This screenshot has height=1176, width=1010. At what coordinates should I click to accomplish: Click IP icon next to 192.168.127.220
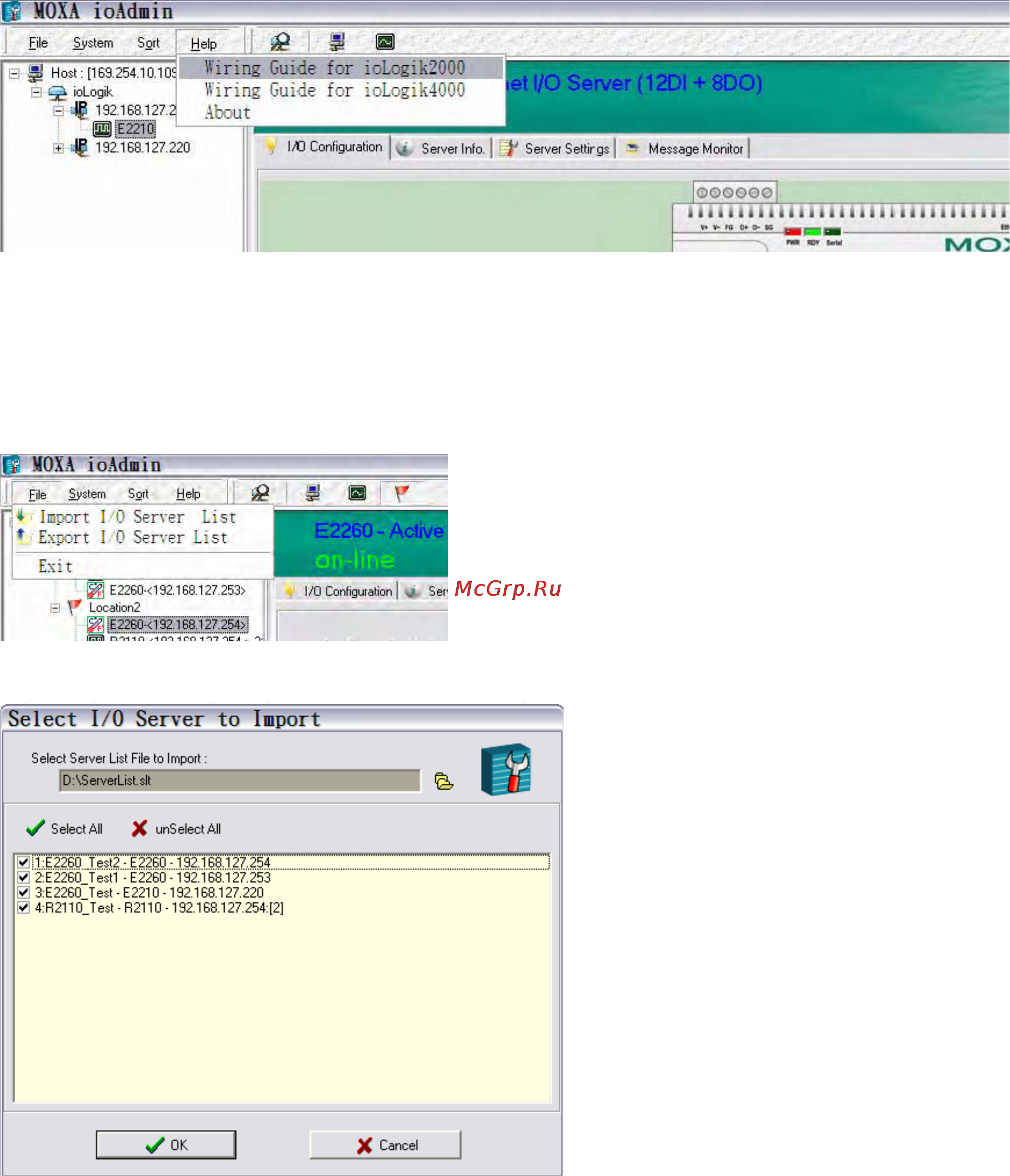pos(80,147)
